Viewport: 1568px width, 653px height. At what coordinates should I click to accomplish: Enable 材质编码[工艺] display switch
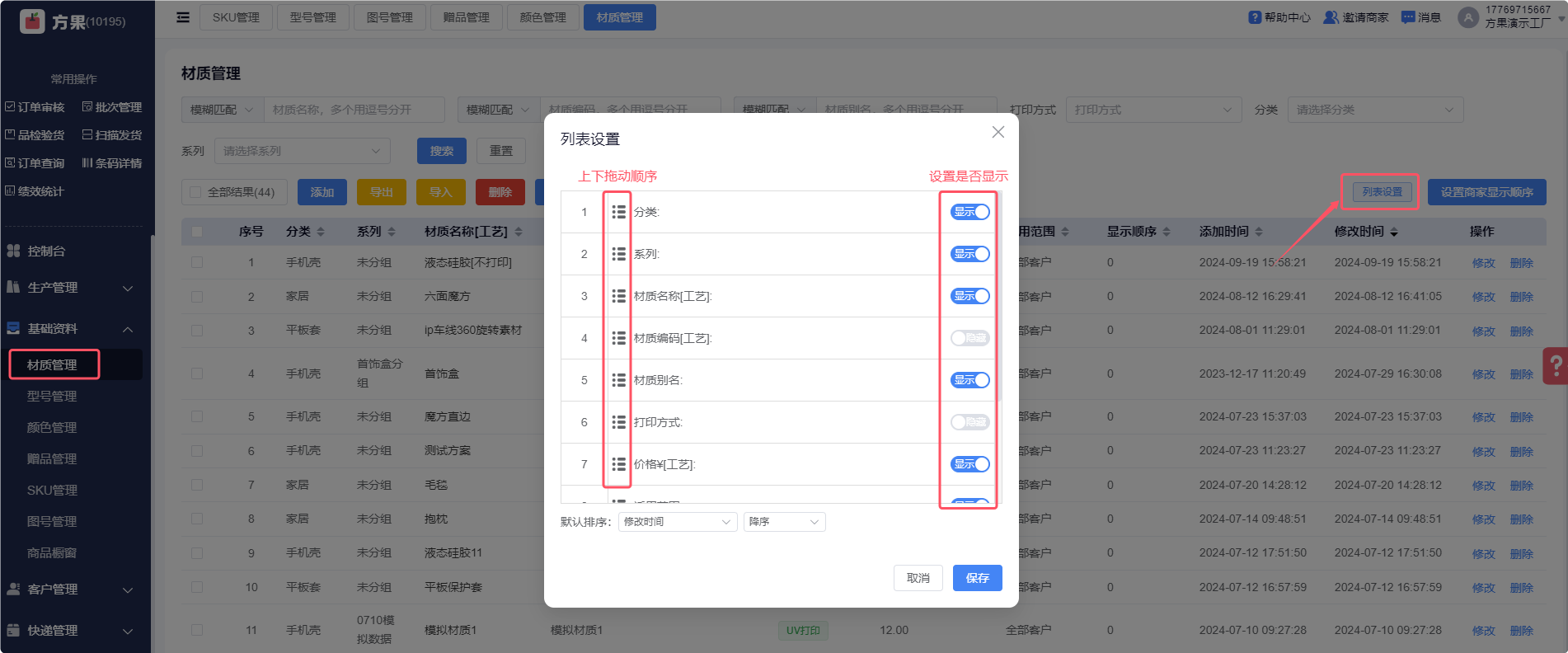tap(970, 338)
